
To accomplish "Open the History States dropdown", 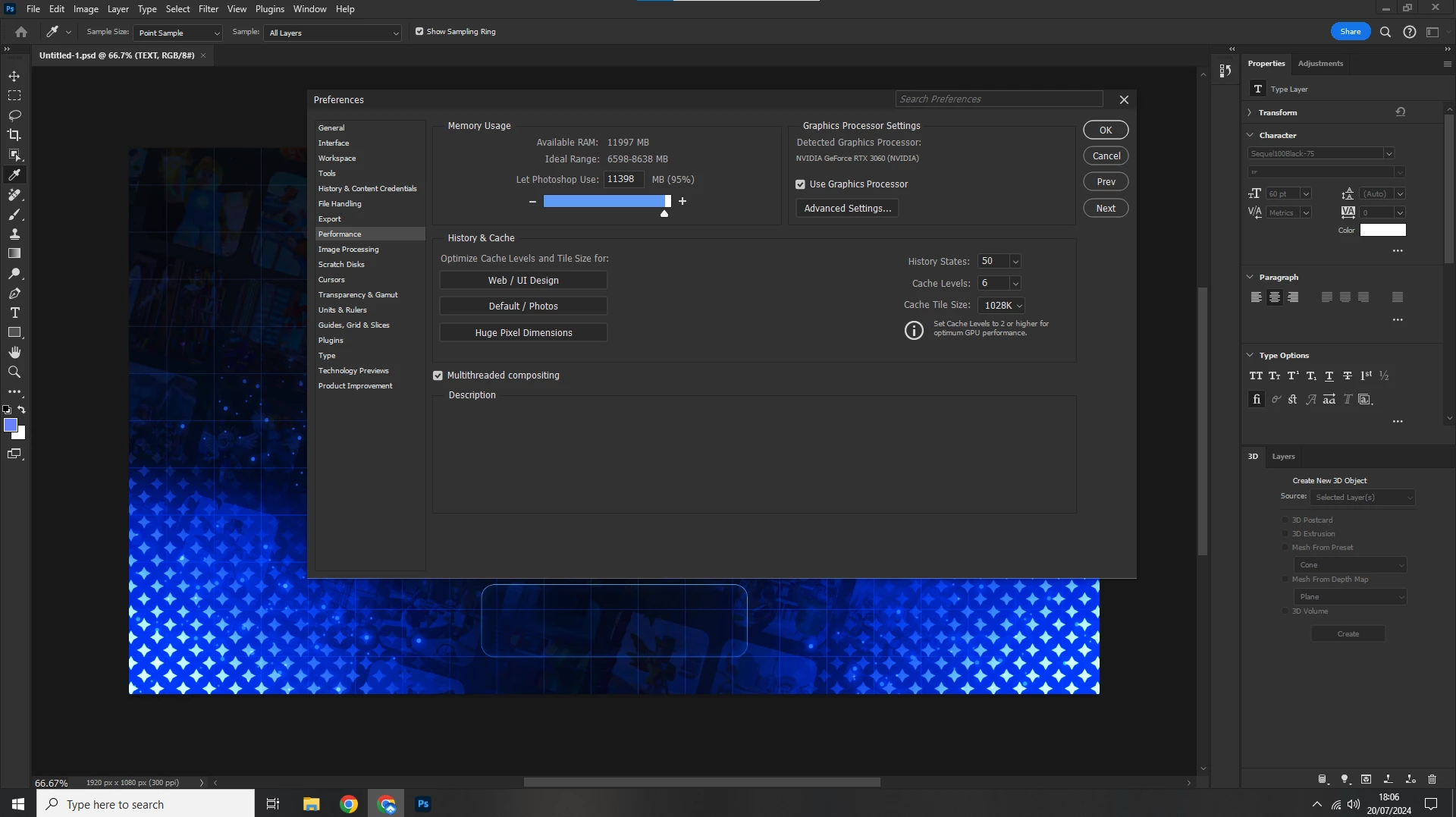I will (x=1015, y=262).
